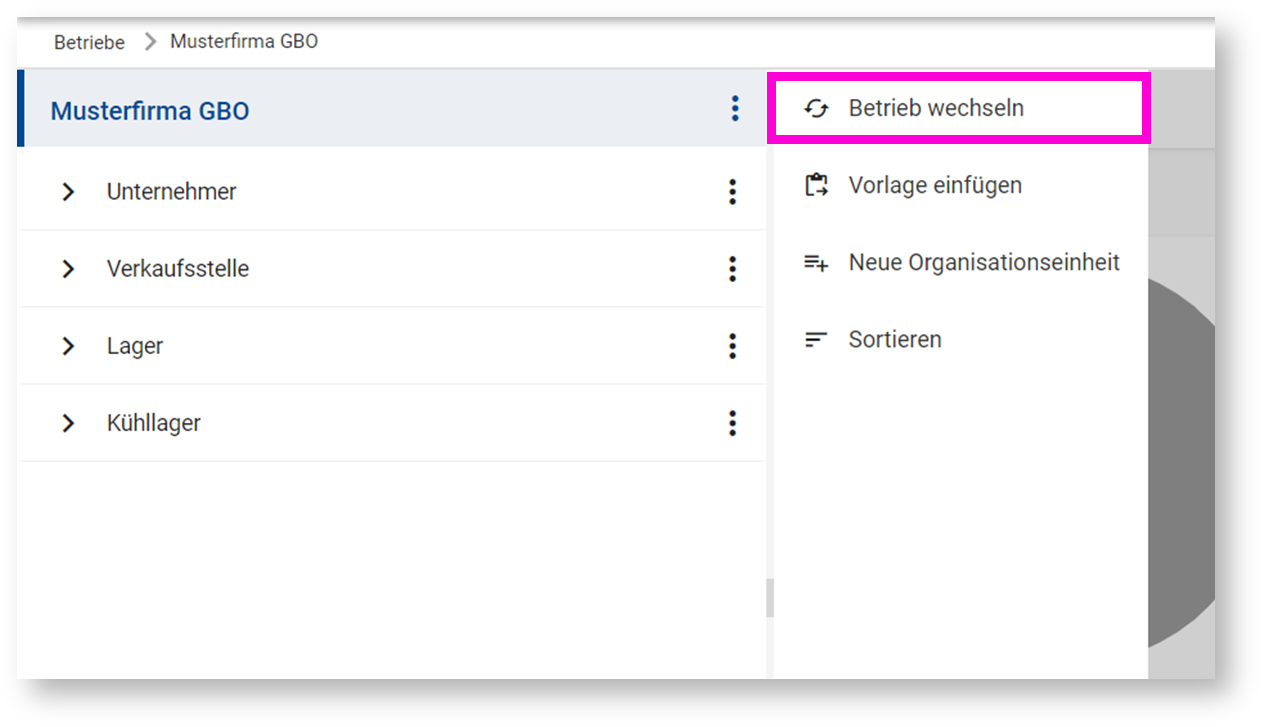Viewport: 1263px width, 727px height.
Task: Expand the Verkaufsstelle chevron
Action: (x=68, y=269)
